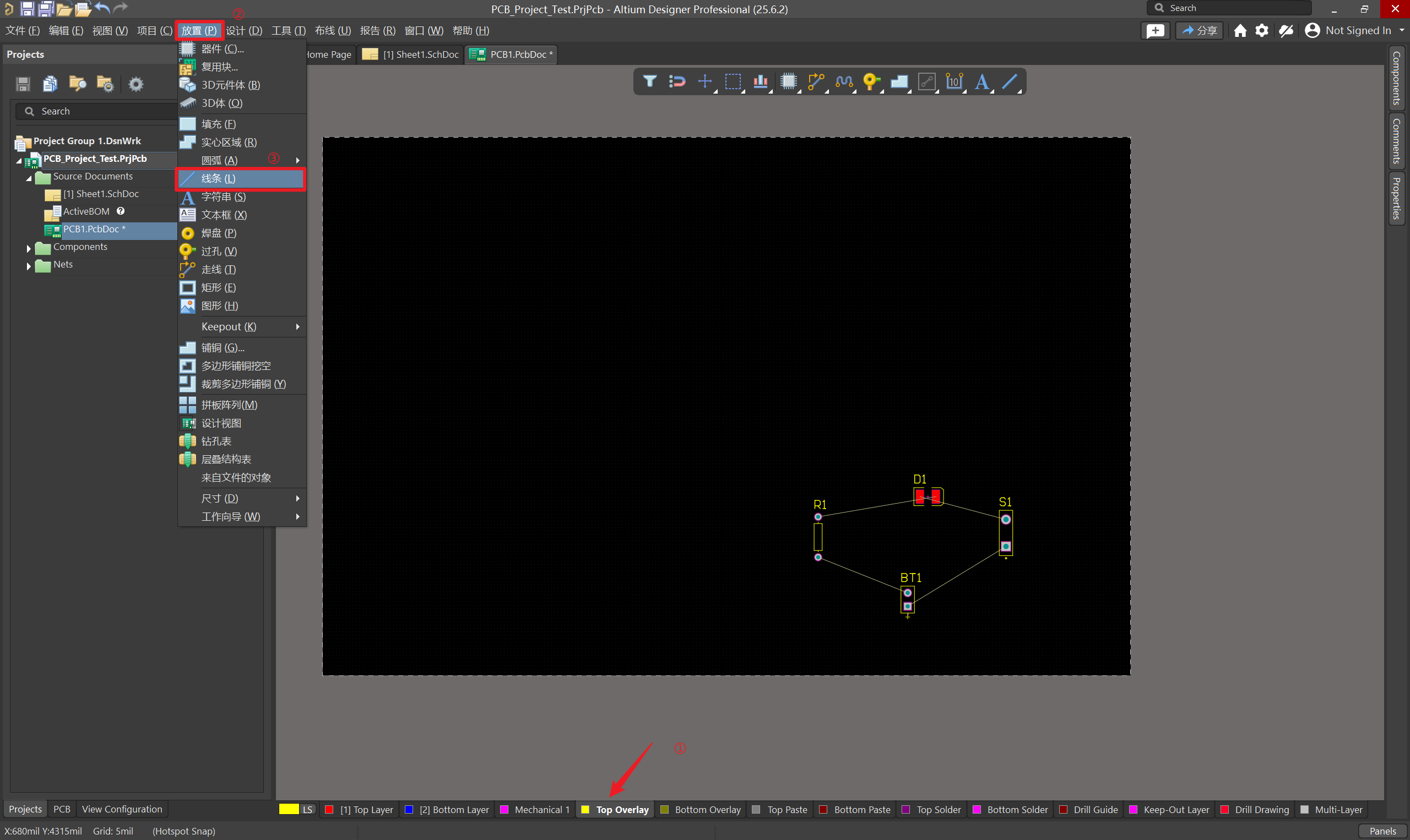Screen dimensions: 1410x840
Task: Click the place string 'A' toolbar icon
Action: tap(981, 81)
